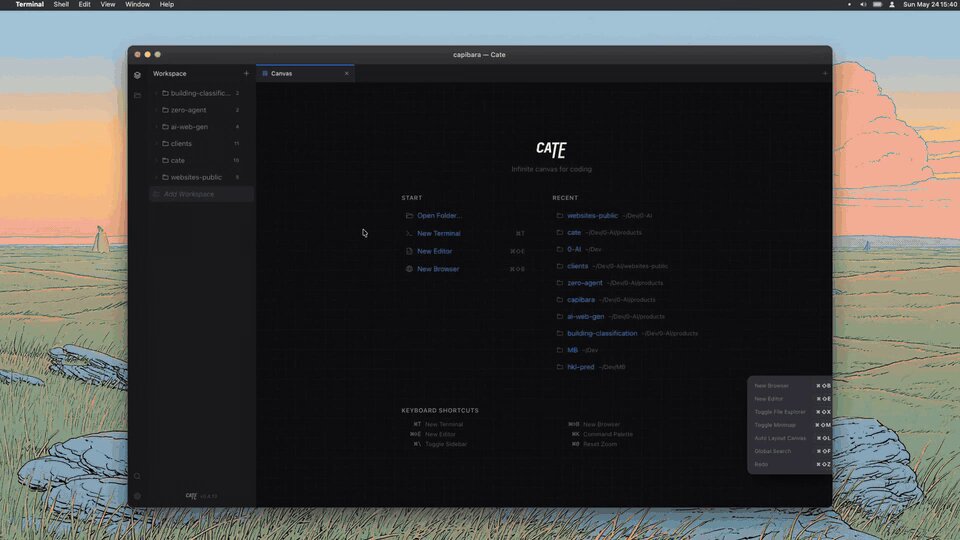
Task: Click the battery icon in menu bar
Action: 877,4
